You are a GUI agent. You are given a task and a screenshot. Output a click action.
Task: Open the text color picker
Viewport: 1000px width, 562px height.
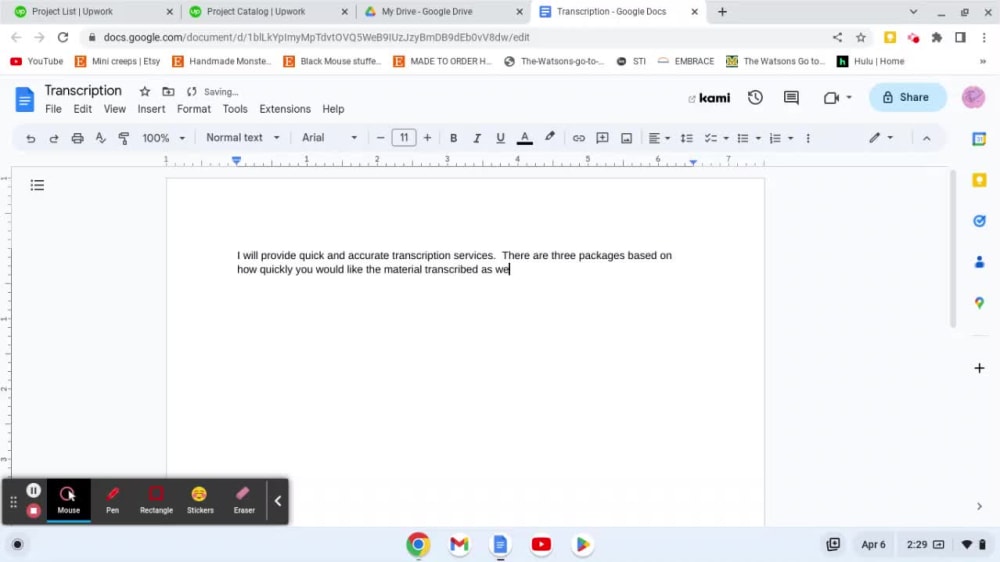click(524, 138)
